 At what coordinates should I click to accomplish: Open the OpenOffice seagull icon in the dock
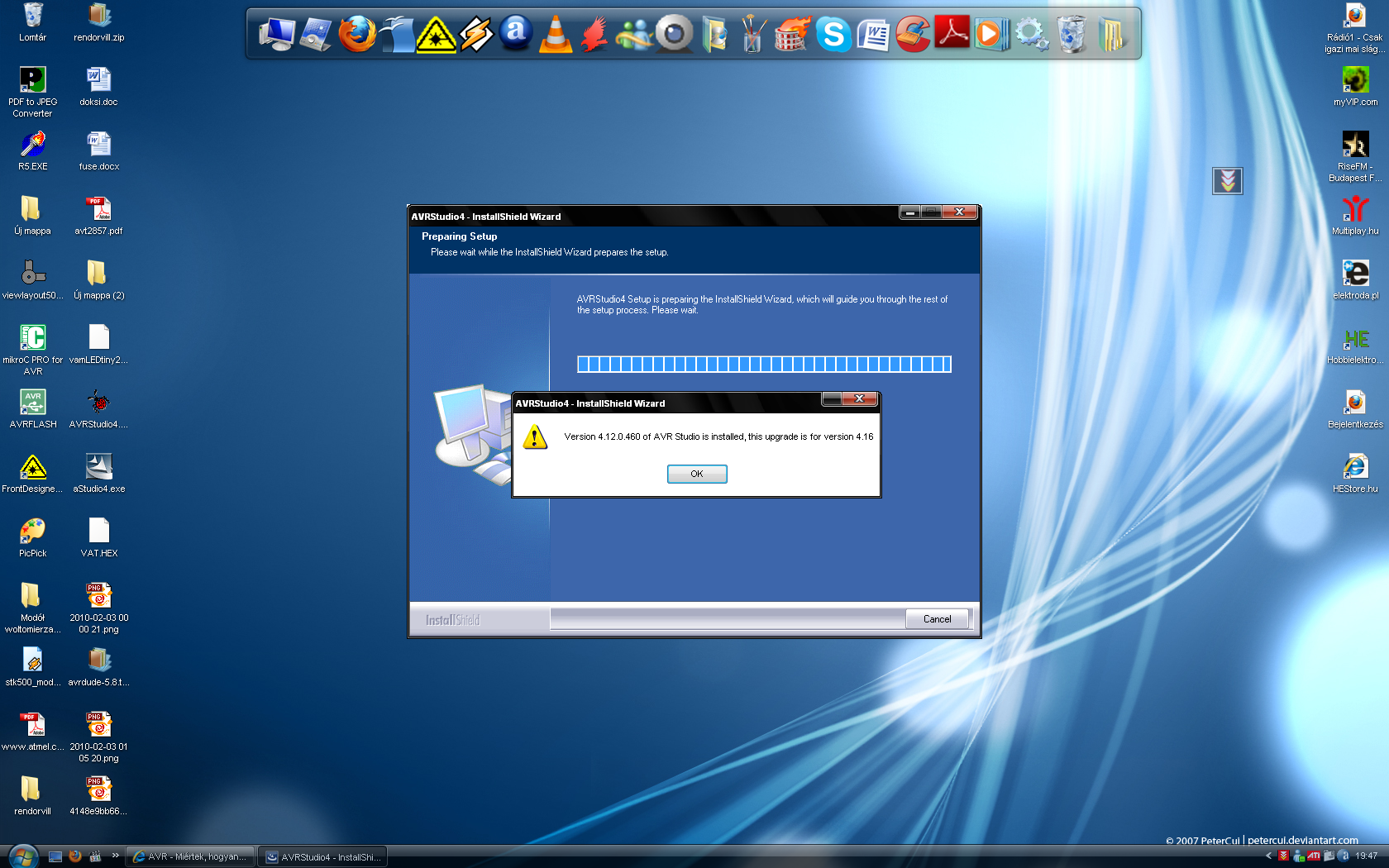pyautogui.click(x=398, y=35)
